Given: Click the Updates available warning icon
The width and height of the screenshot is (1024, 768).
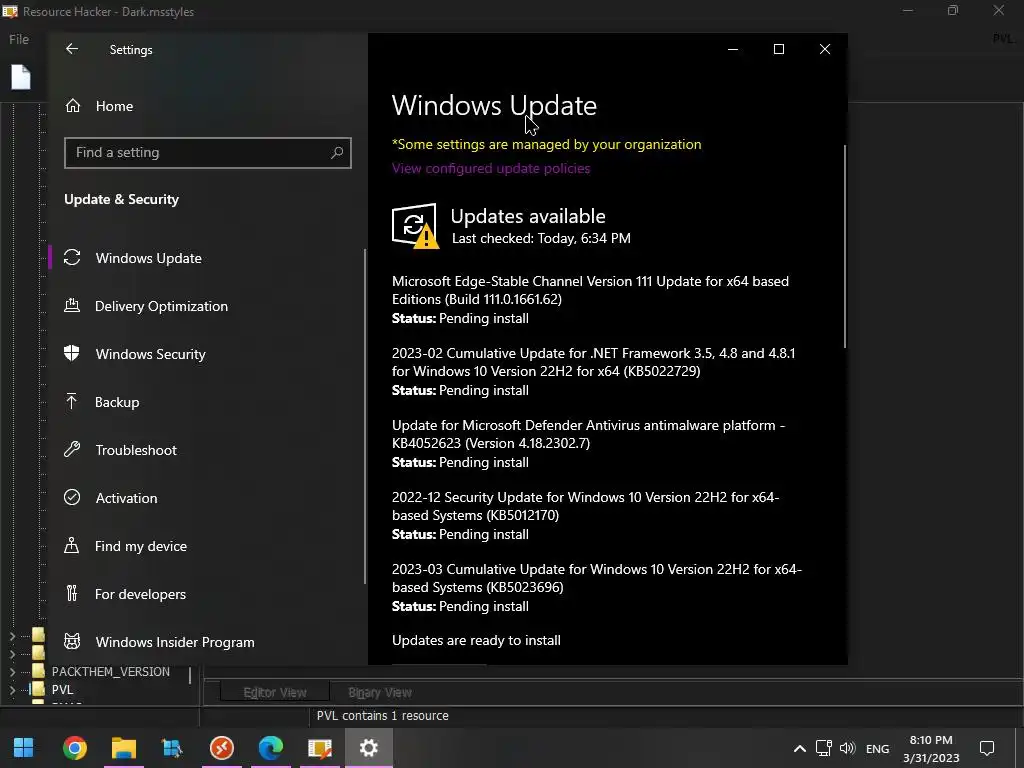Looking at the screenshot, I should tap(415, 226).
